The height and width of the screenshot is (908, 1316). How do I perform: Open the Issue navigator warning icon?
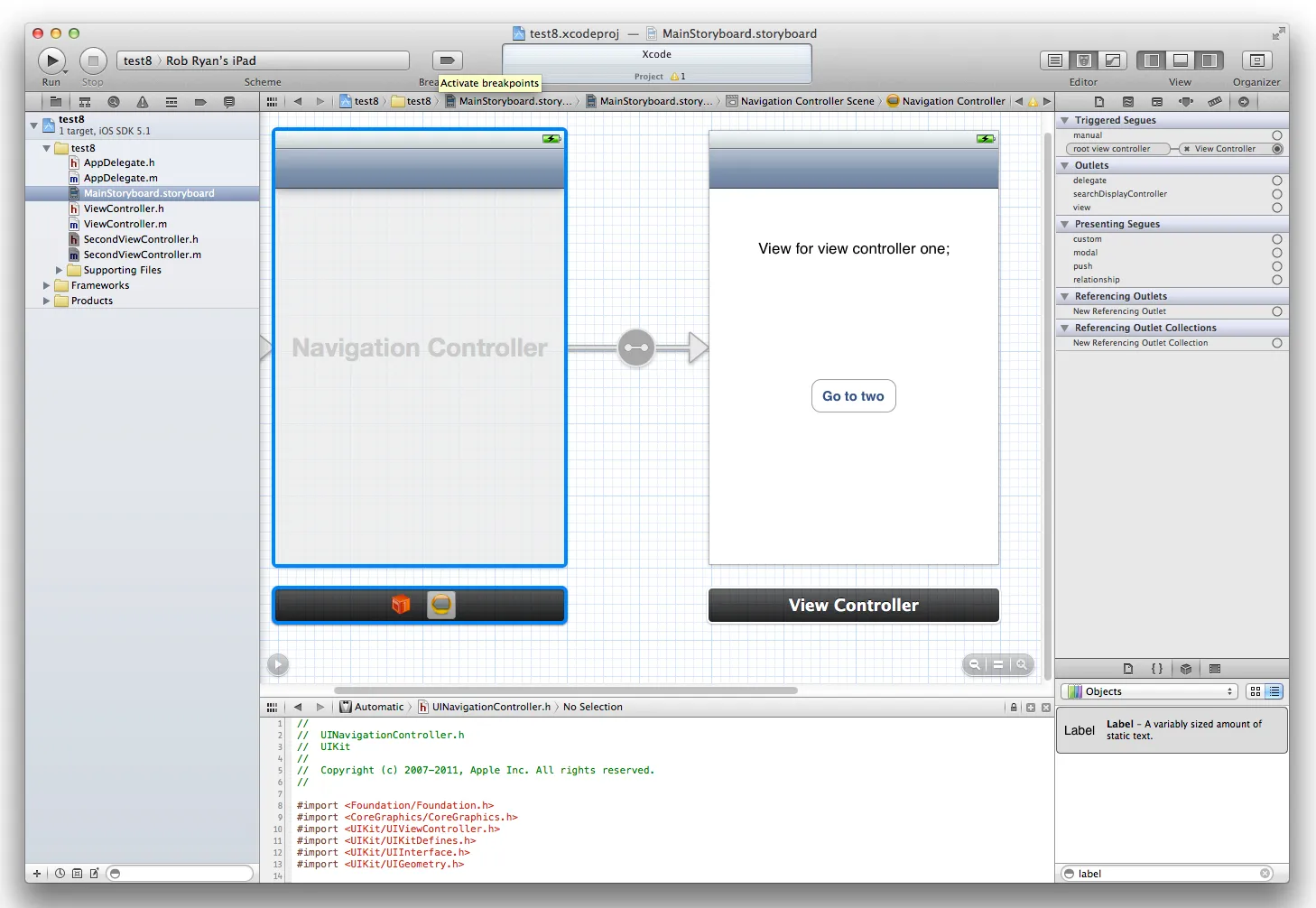pyautogui.click(x=143, y=102)
